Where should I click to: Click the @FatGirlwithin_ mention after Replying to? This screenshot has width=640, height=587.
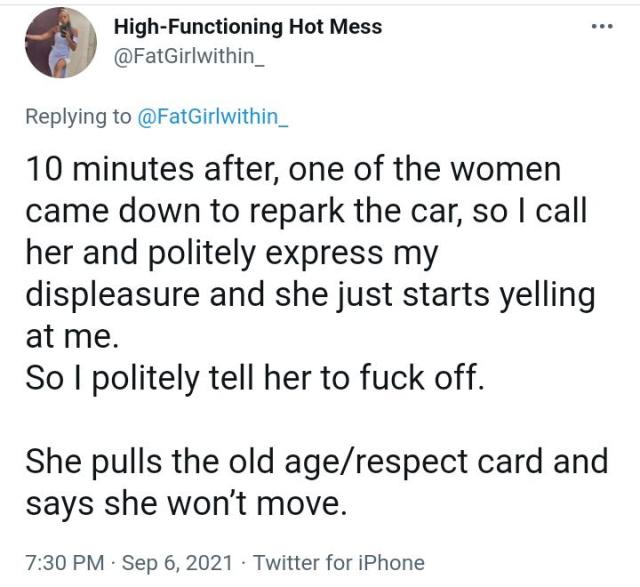(x=212, y=117)
